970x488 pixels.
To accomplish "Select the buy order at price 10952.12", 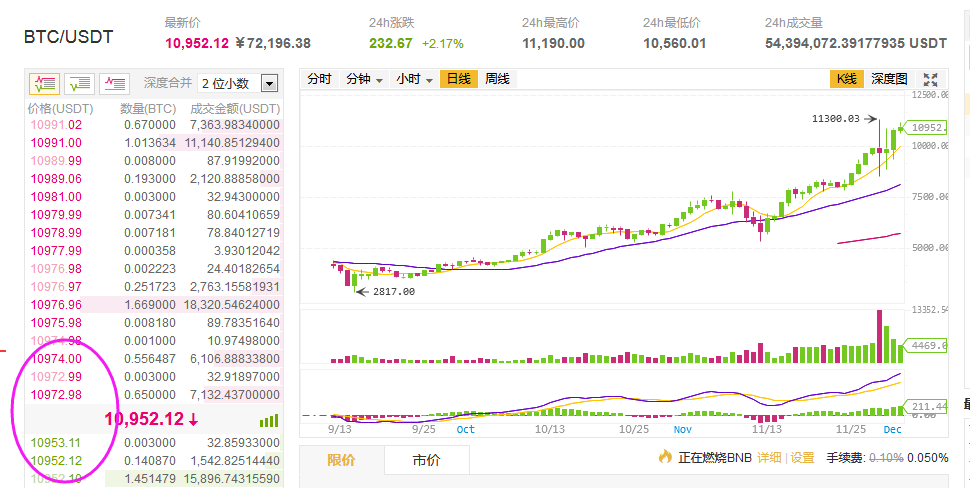I will click(153, 461).
